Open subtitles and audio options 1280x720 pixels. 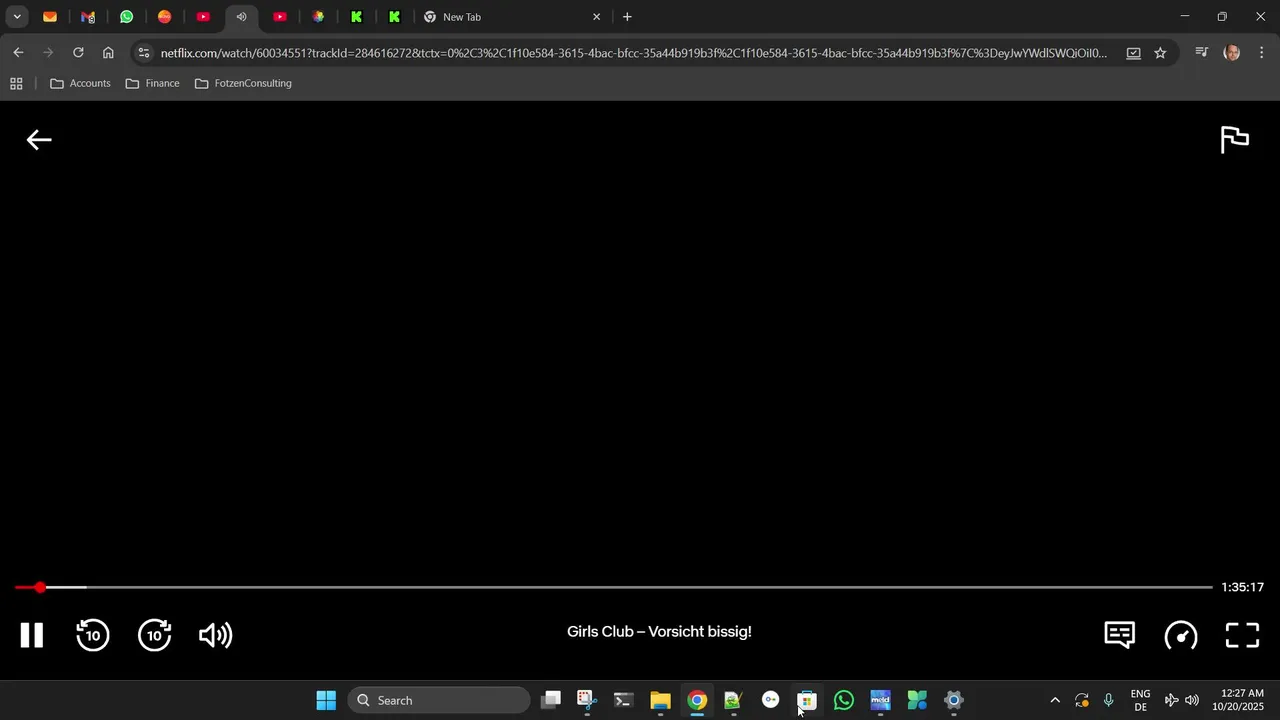coord(1119,635)
